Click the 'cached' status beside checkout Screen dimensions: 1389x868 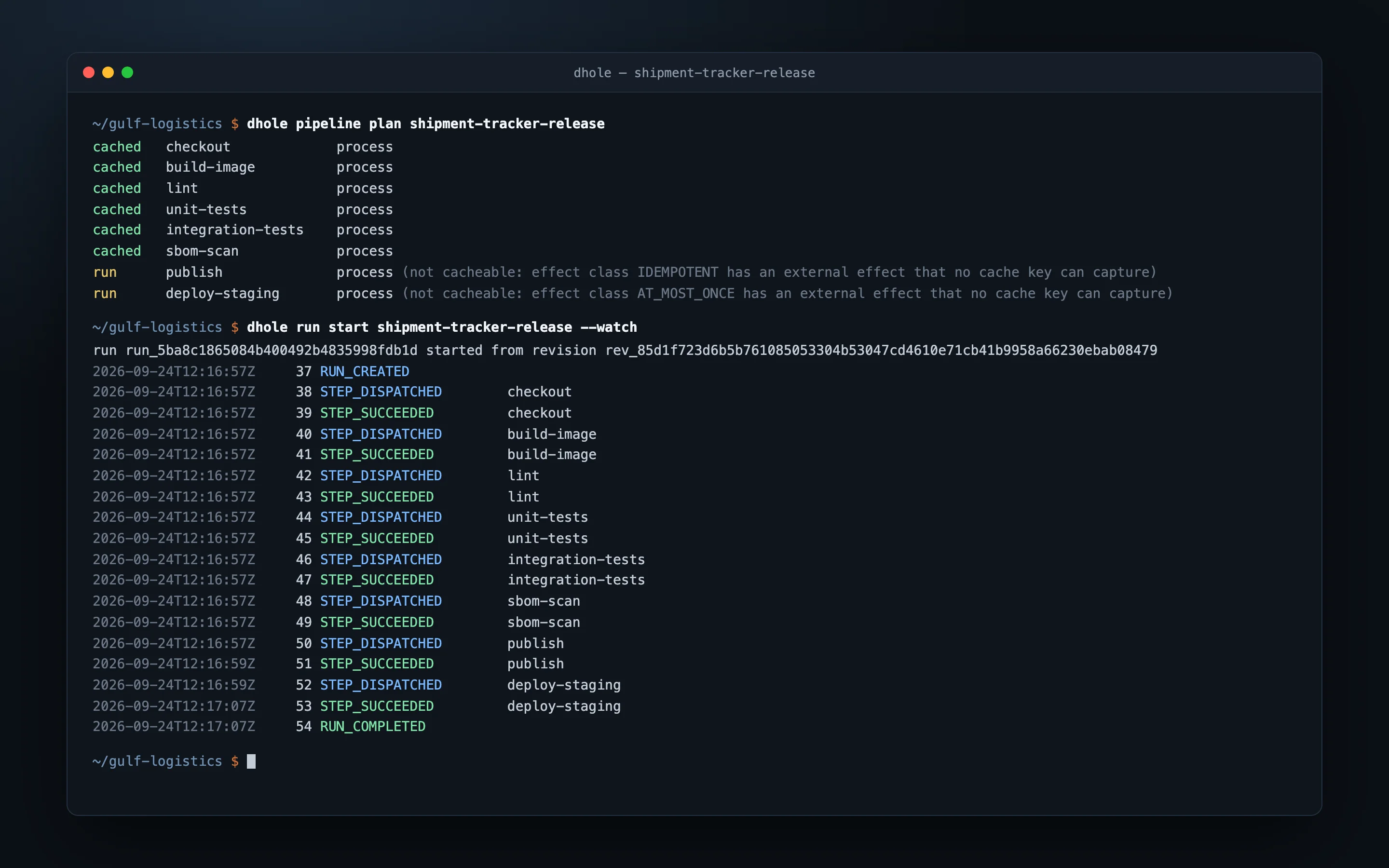(117, 147)
